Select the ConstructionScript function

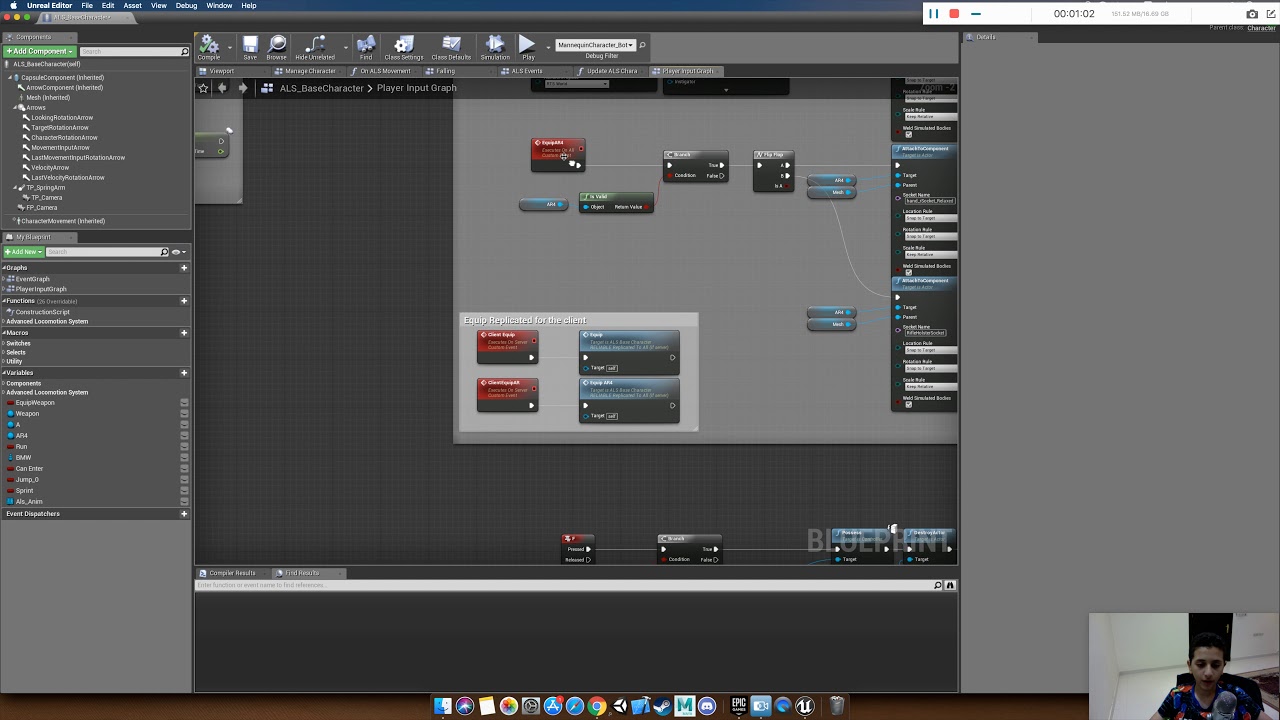pos(42,312)
